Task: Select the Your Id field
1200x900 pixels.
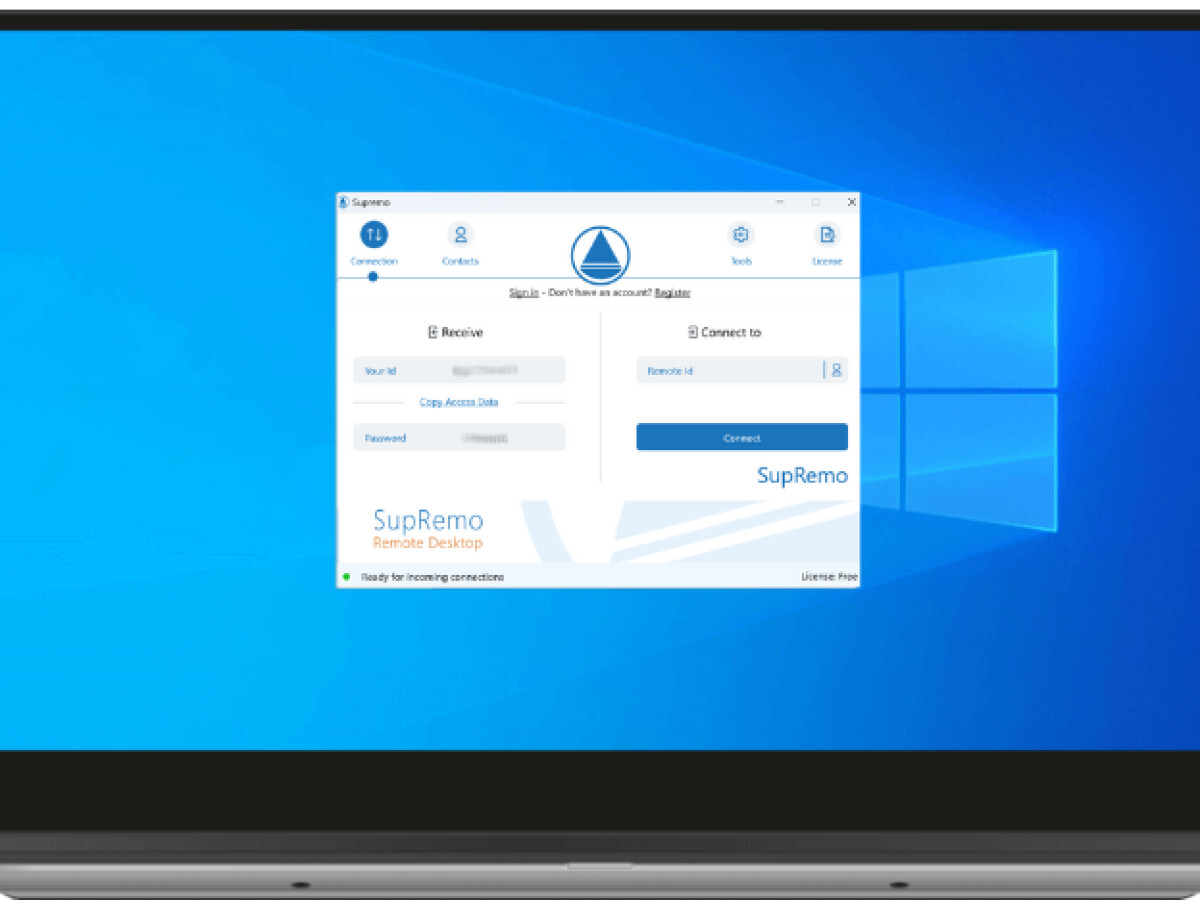Action: click(459, 371)
